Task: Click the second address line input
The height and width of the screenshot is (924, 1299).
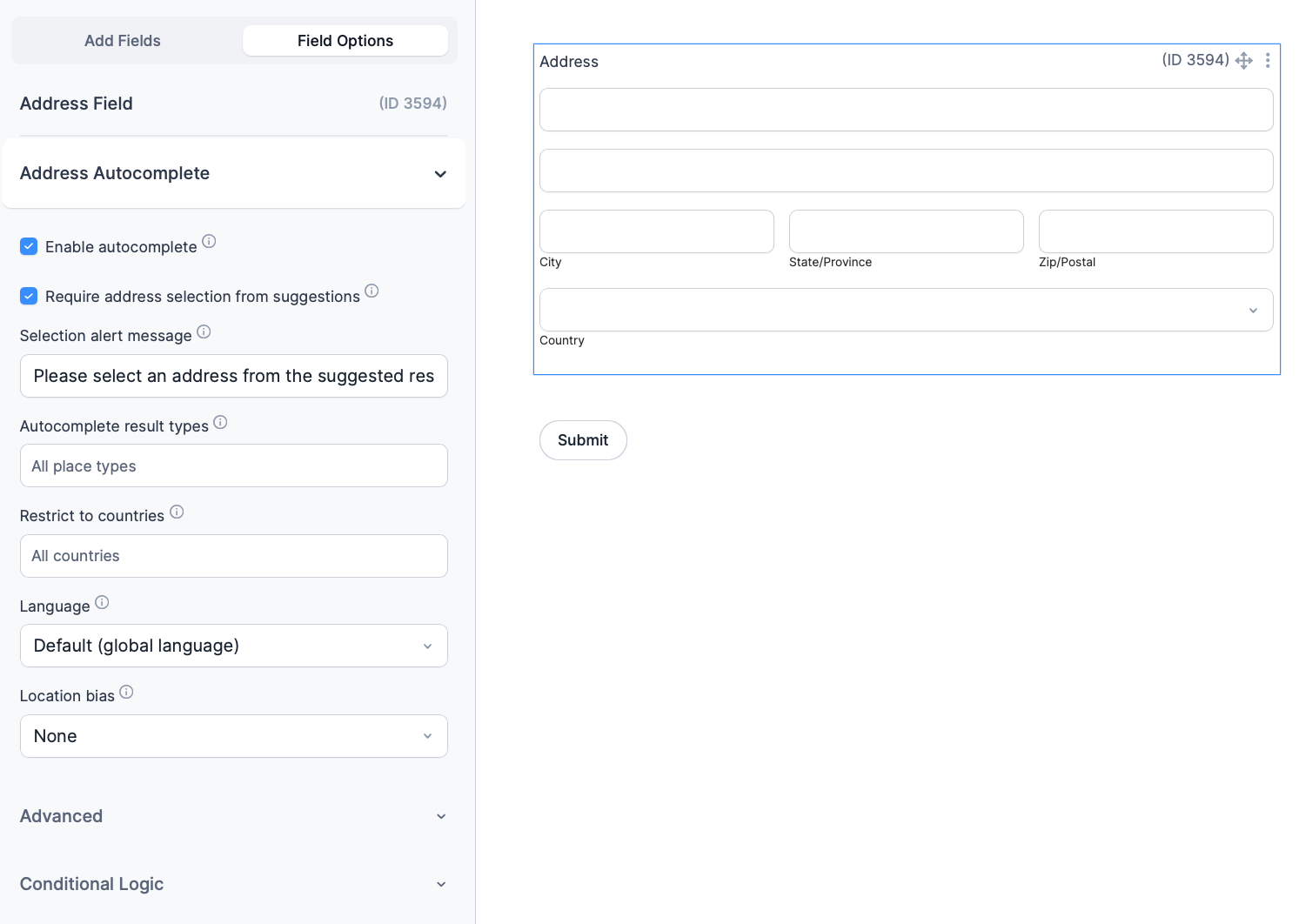Action: pyautogui.click(x=907, y=171)
